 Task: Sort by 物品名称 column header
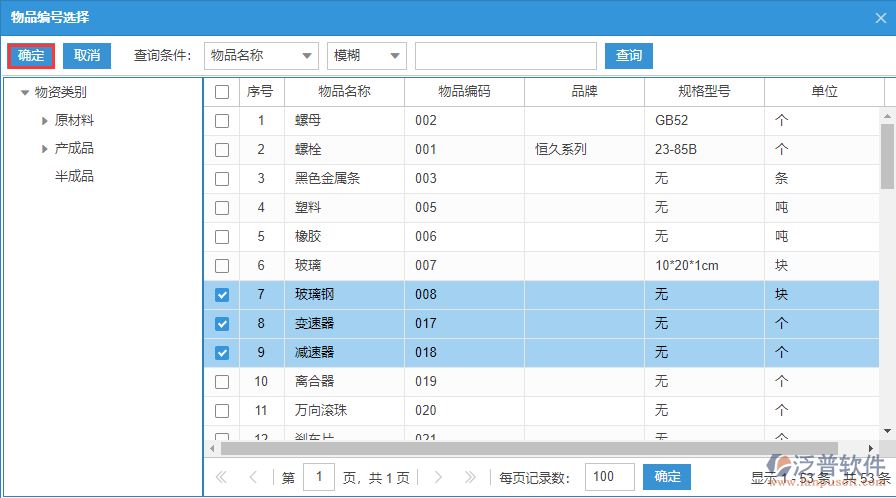(x=345, y=92)
